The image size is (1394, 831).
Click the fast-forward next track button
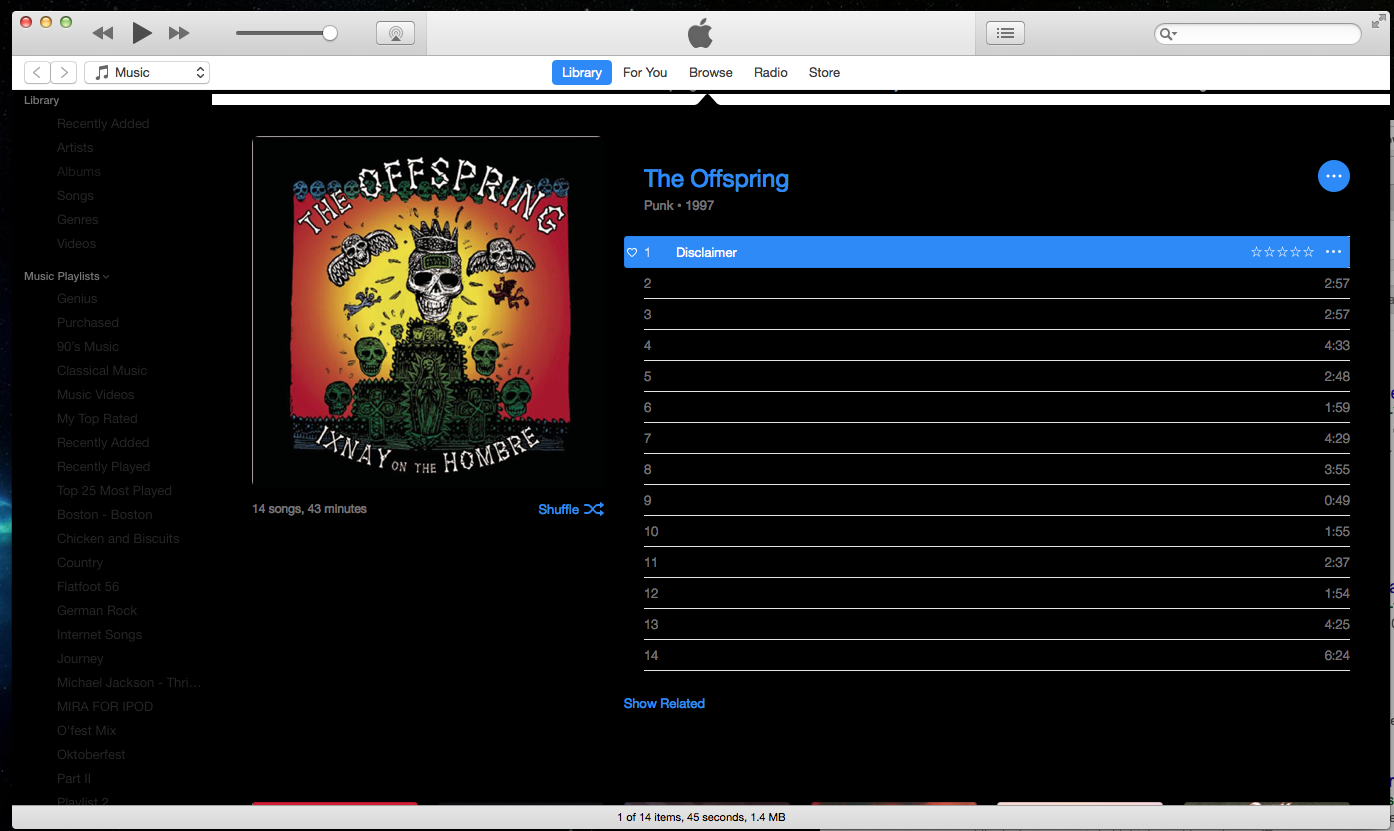(x=179, y=33)
